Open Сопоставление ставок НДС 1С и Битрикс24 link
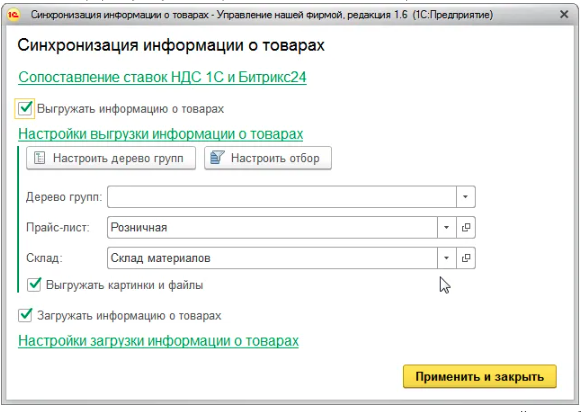 (162, 77)
